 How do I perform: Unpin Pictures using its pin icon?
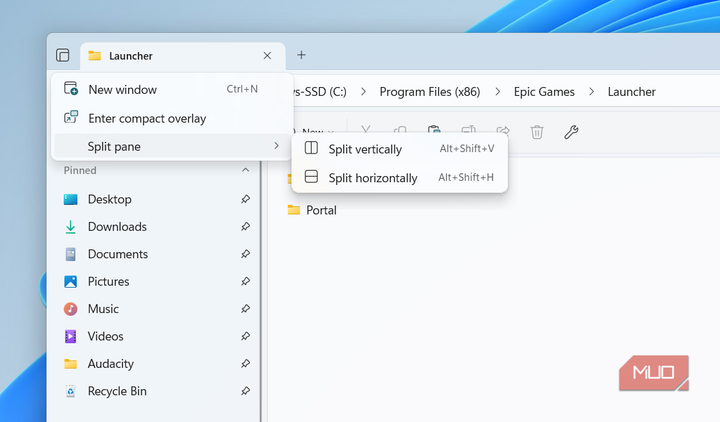245,281
